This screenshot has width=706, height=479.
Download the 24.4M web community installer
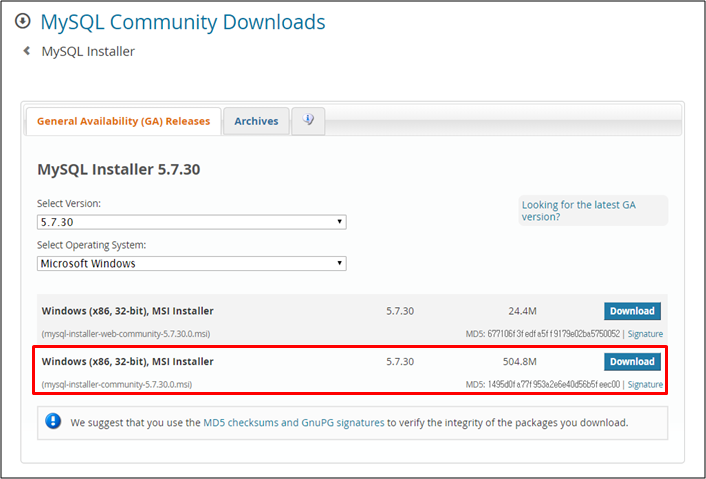pyautogui.click(x=632, y=311)
